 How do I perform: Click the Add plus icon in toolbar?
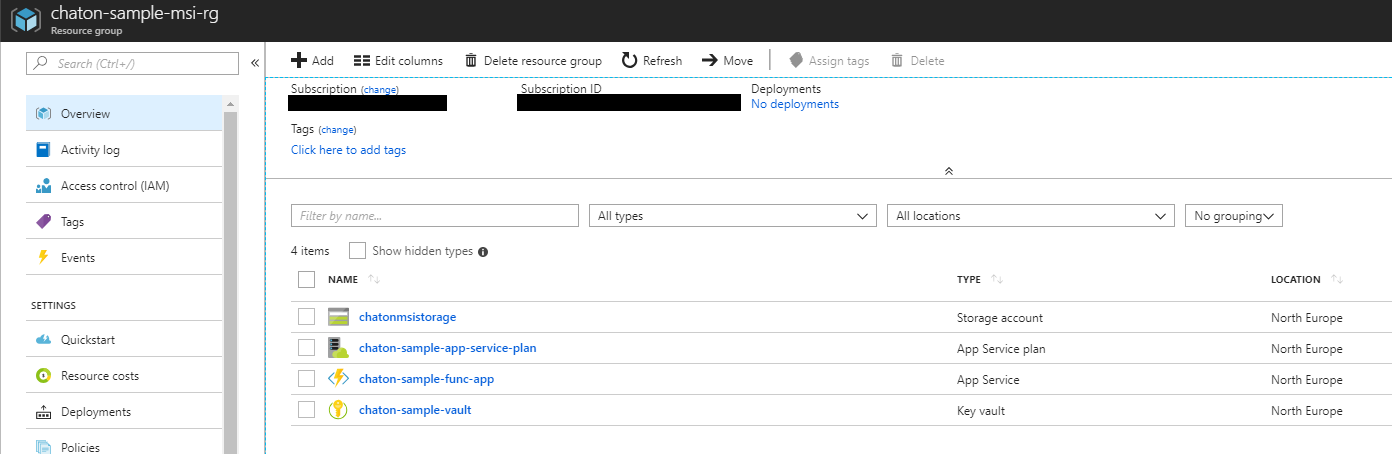coord(298,61)
